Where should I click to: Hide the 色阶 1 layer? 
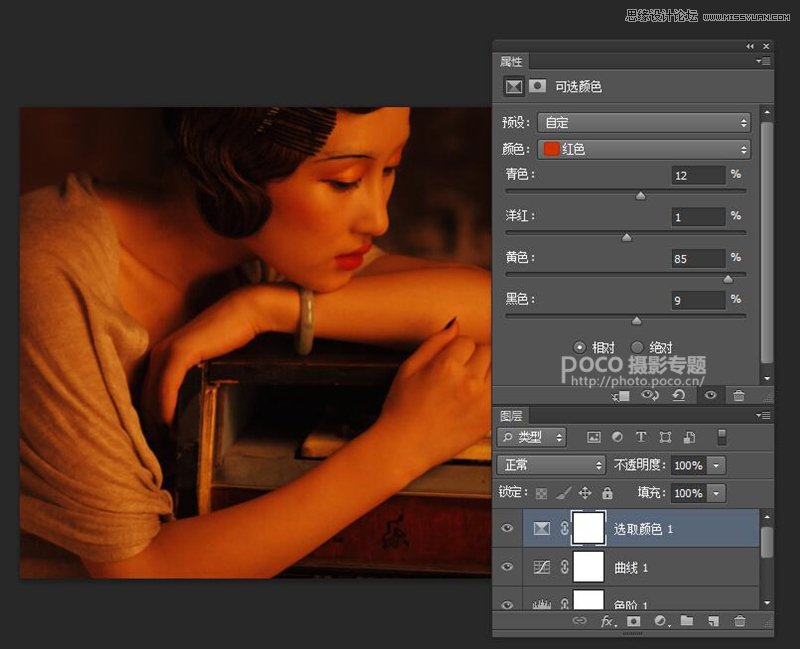507,605
